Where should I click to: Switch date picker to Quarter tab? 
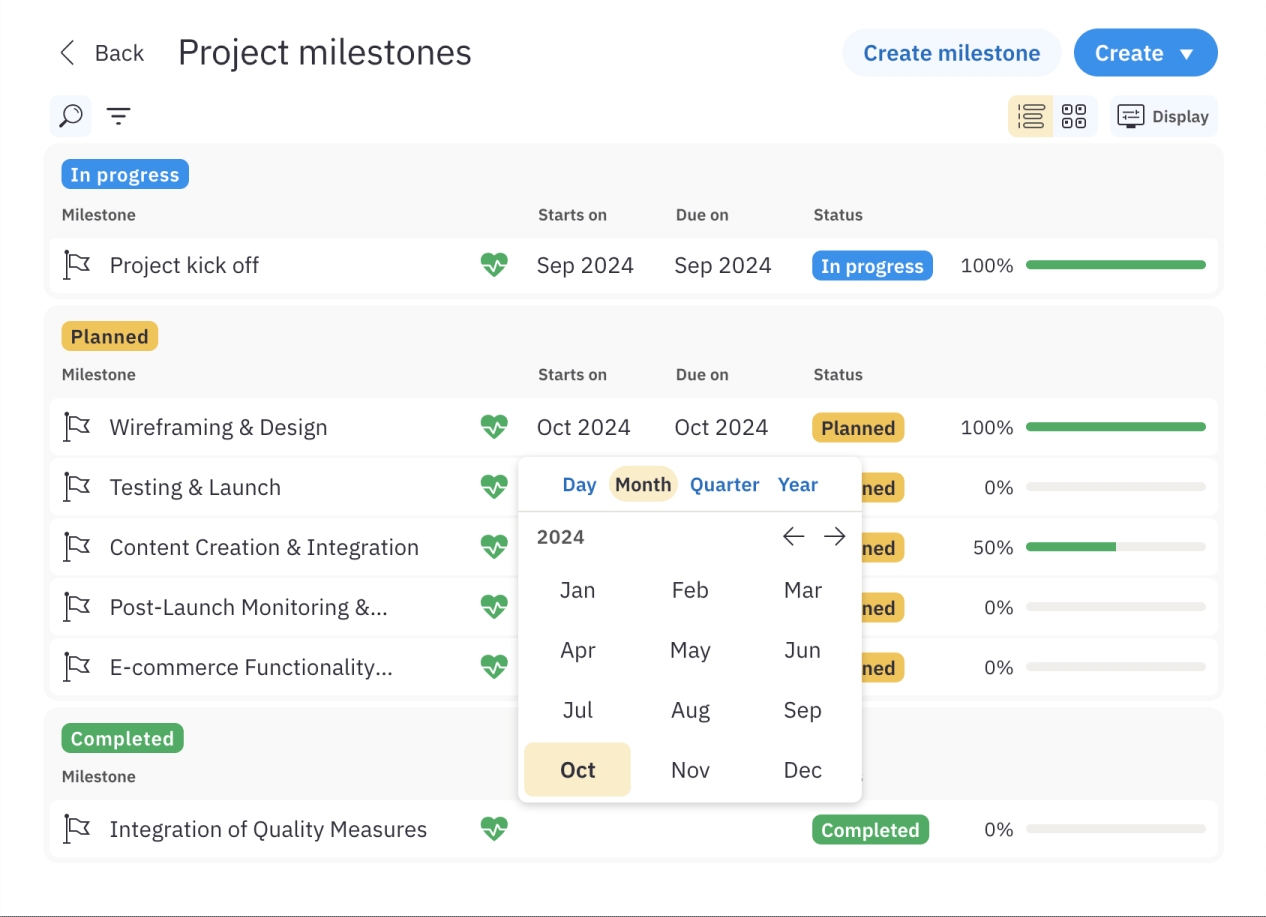click(724, 485)
